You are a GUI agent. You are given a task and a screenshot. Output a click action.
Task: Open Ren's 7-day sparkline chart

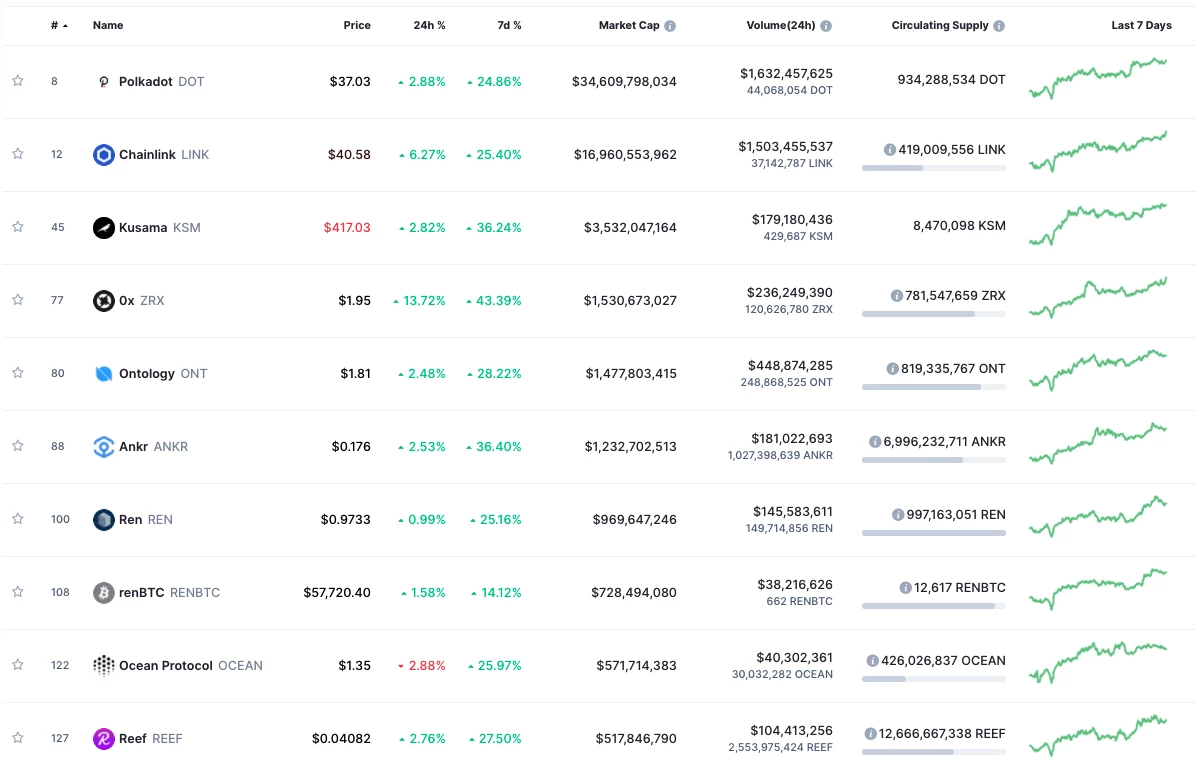point(1098,516)
